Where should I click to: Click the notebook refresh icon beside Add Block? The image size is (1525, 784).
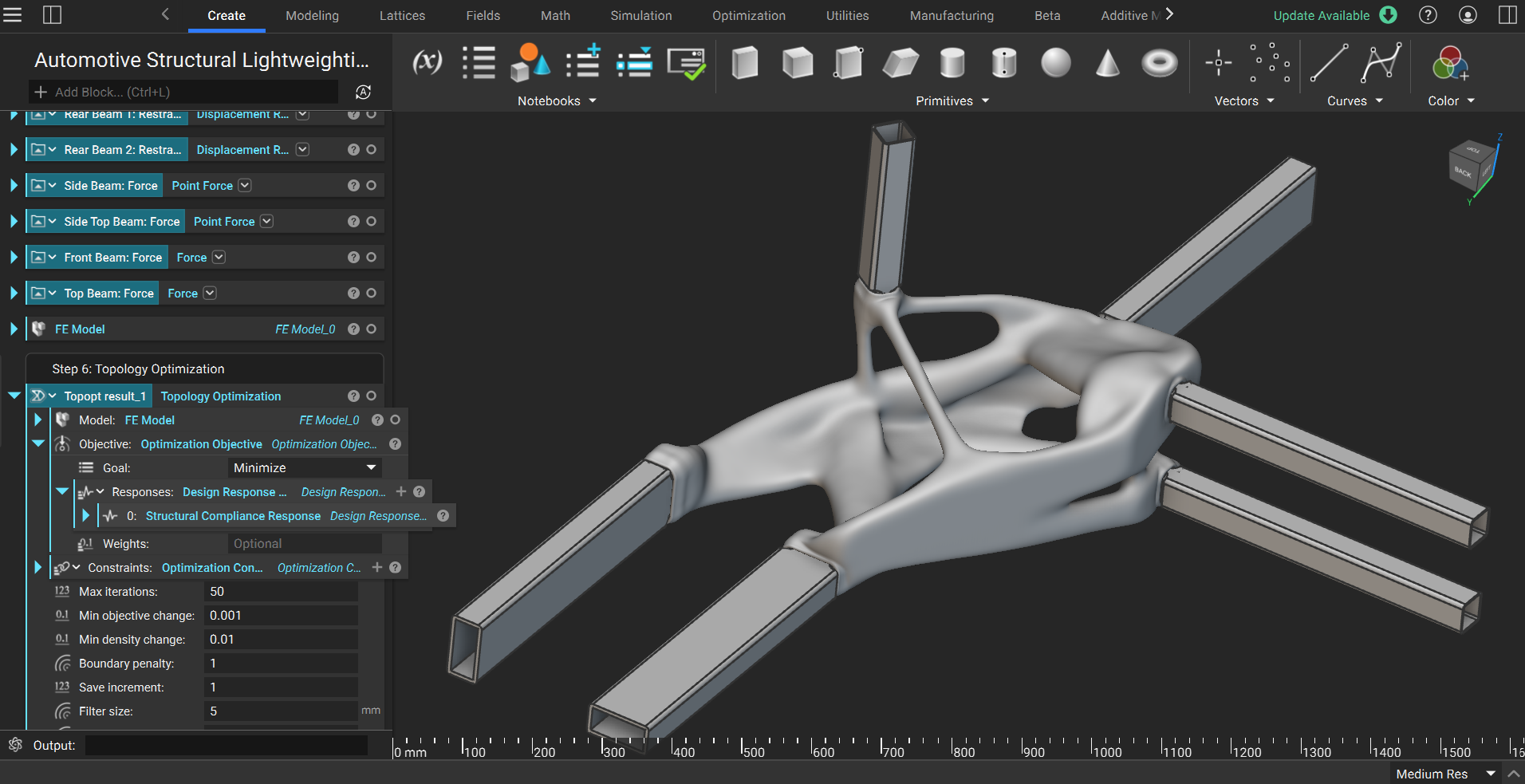pyautogui.click(x=363, y=92)
